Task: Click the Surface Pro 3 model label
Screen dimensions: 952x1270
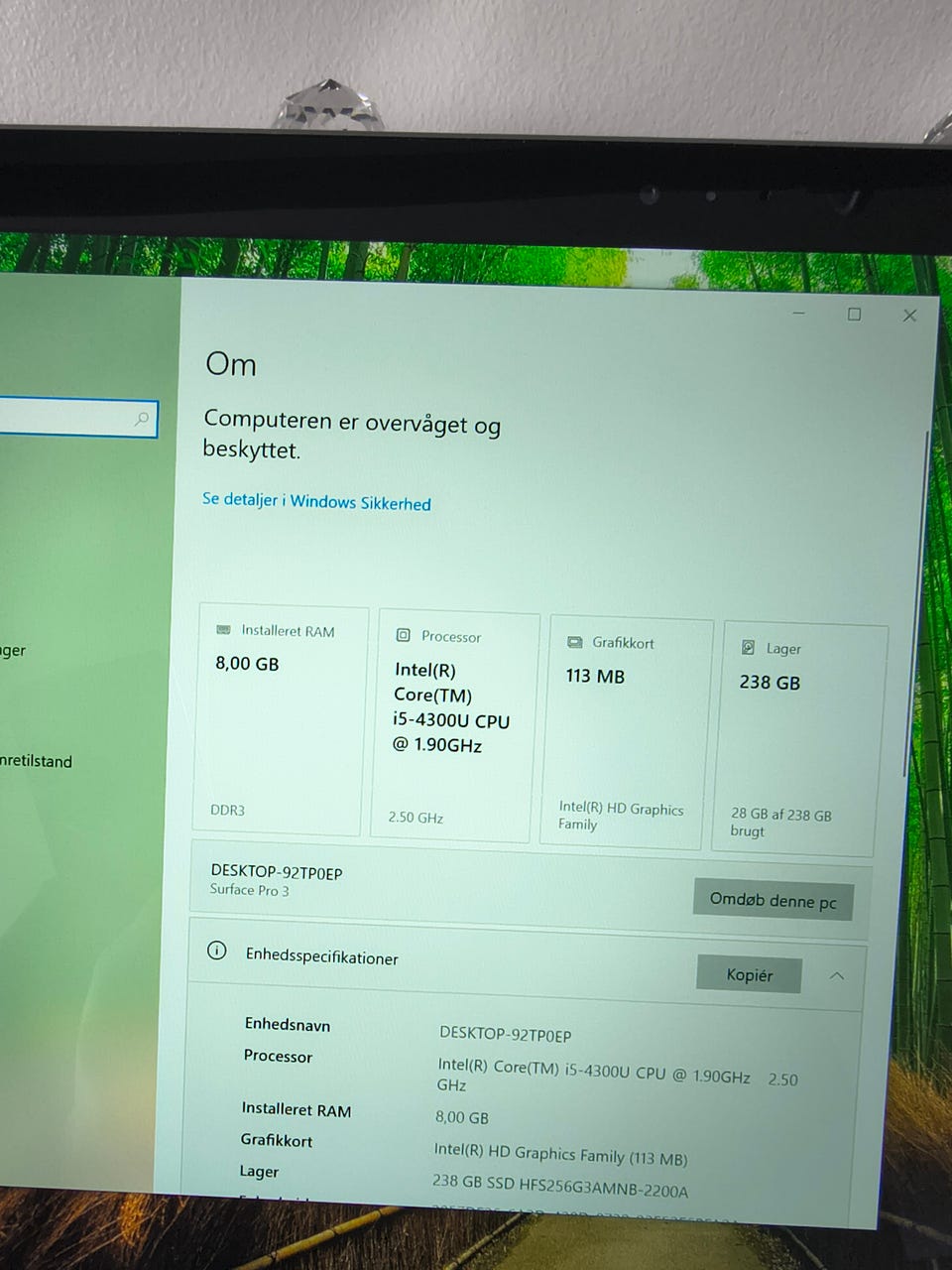Action: [x=249, y=890]
